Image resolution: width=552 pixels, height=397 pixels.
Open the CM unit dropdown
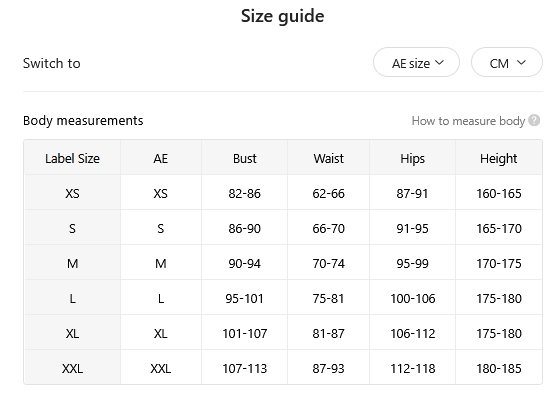pyautogui.click(x=507, y=62)
